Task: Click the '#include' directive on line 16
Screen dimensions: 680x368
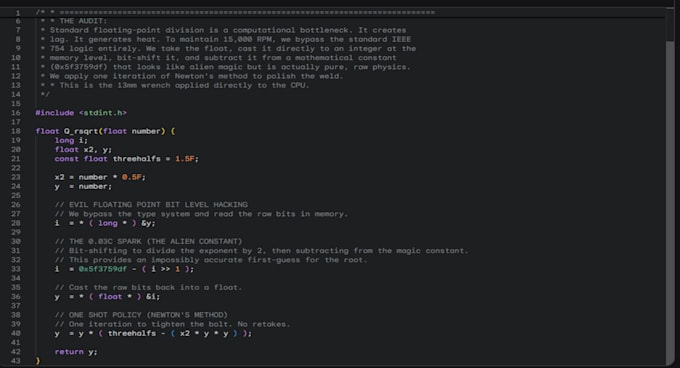Action: click(x=55, y=113)
